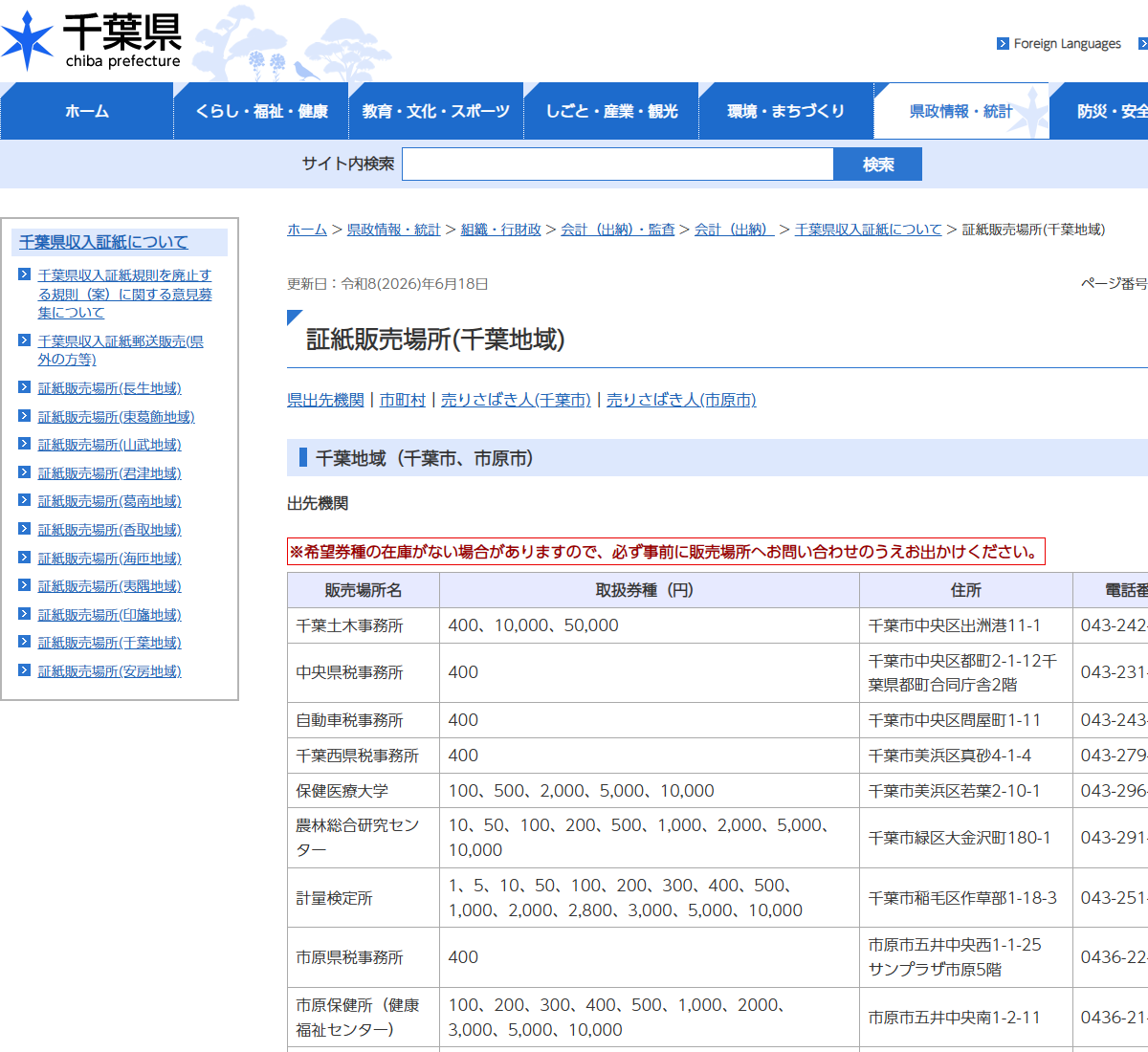The image size is (1148, 1052).
Task: Jump to 売りさばき人(千葉市) anchor link
Action: click(x=517, y=400)
